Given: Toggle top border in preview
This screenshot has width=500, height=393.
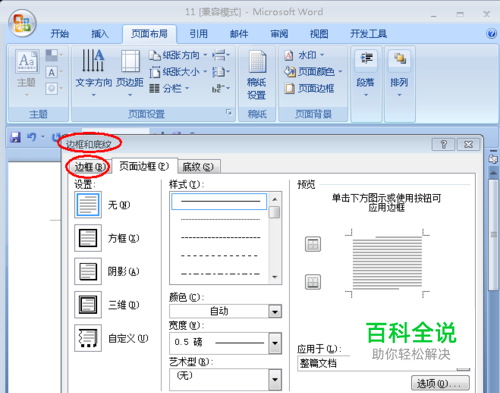Looking at the screenshot, I should pos(313,244).
